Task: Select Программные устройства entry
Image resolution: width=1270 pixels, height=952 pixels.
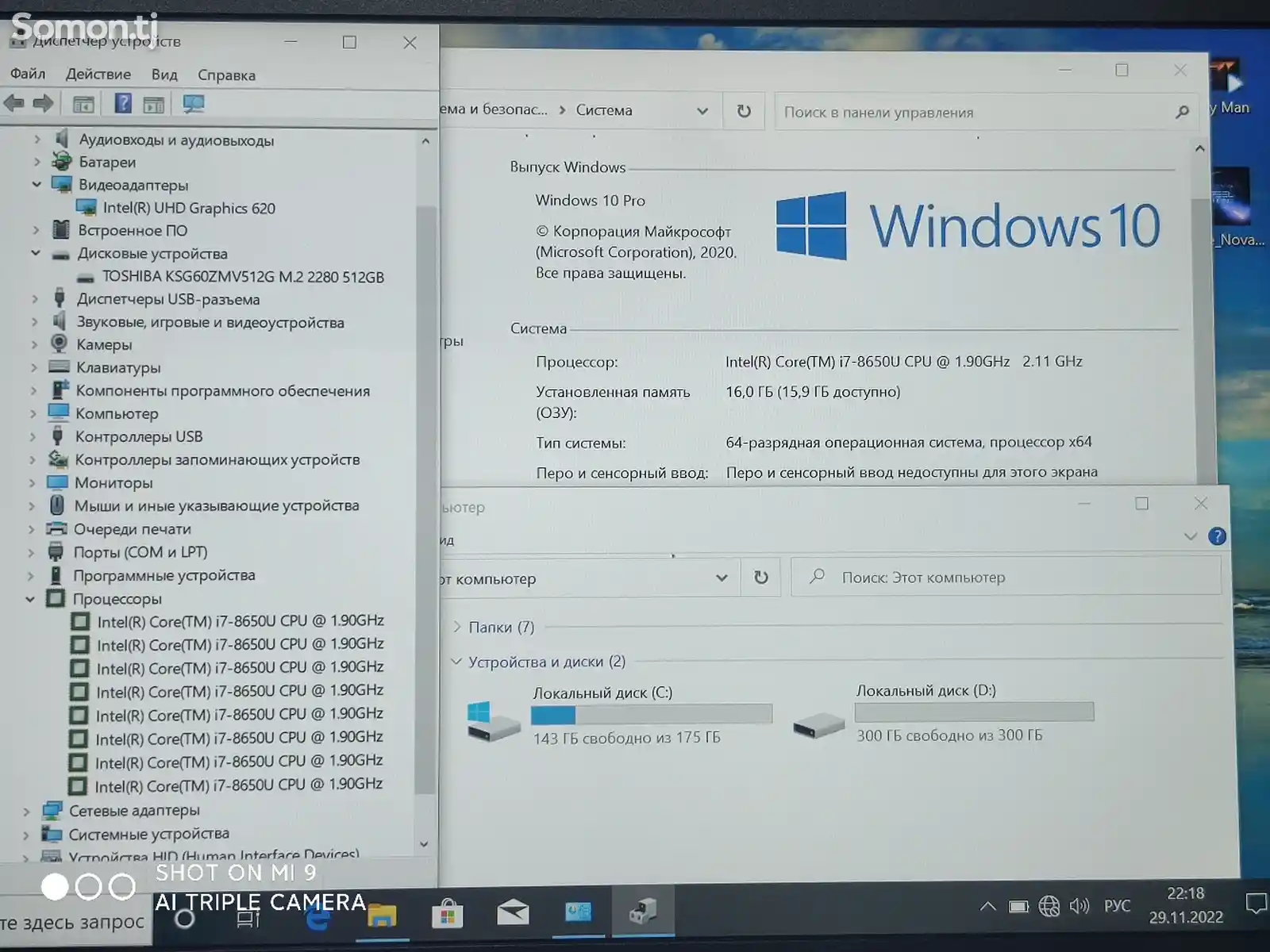Action: click(x=164, y=575)
